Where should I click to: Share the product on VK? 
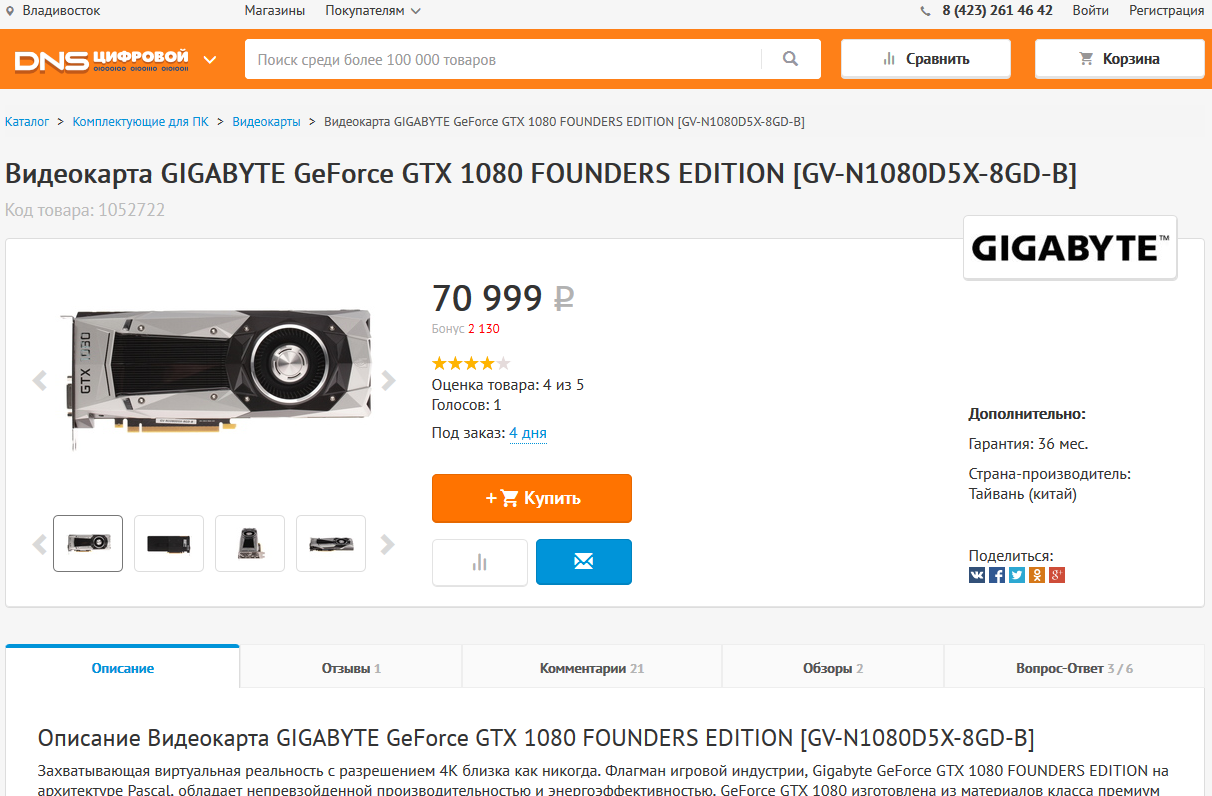pyautogui.click(x=977, y=575)
